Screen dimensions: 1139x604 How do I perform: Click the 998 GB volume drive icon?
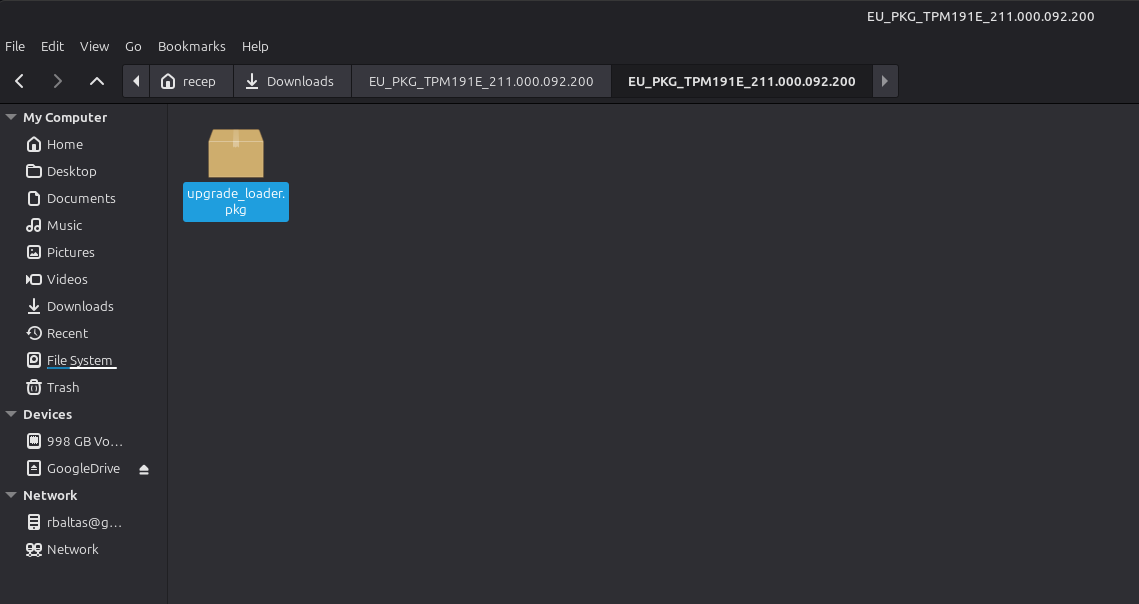click(x=33, y=441)
